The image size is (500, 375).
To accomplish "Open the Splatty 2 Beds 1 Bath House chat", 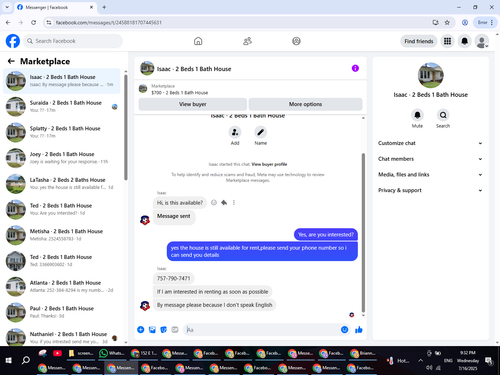I will pos(62,132).
